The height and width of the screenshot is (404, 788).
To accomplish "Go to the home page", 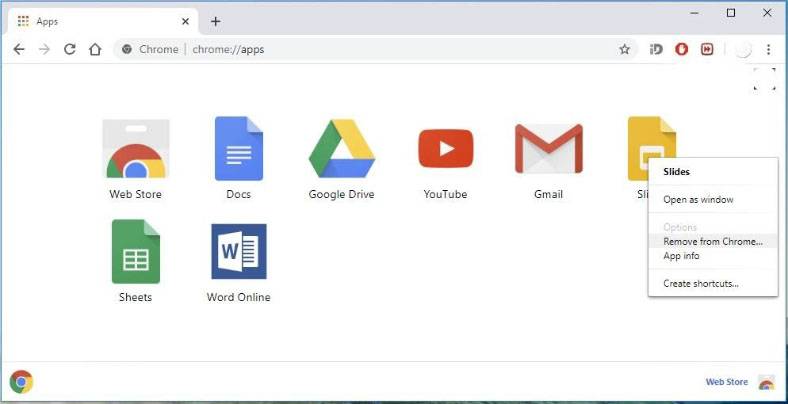I will [x=95, y=49].
